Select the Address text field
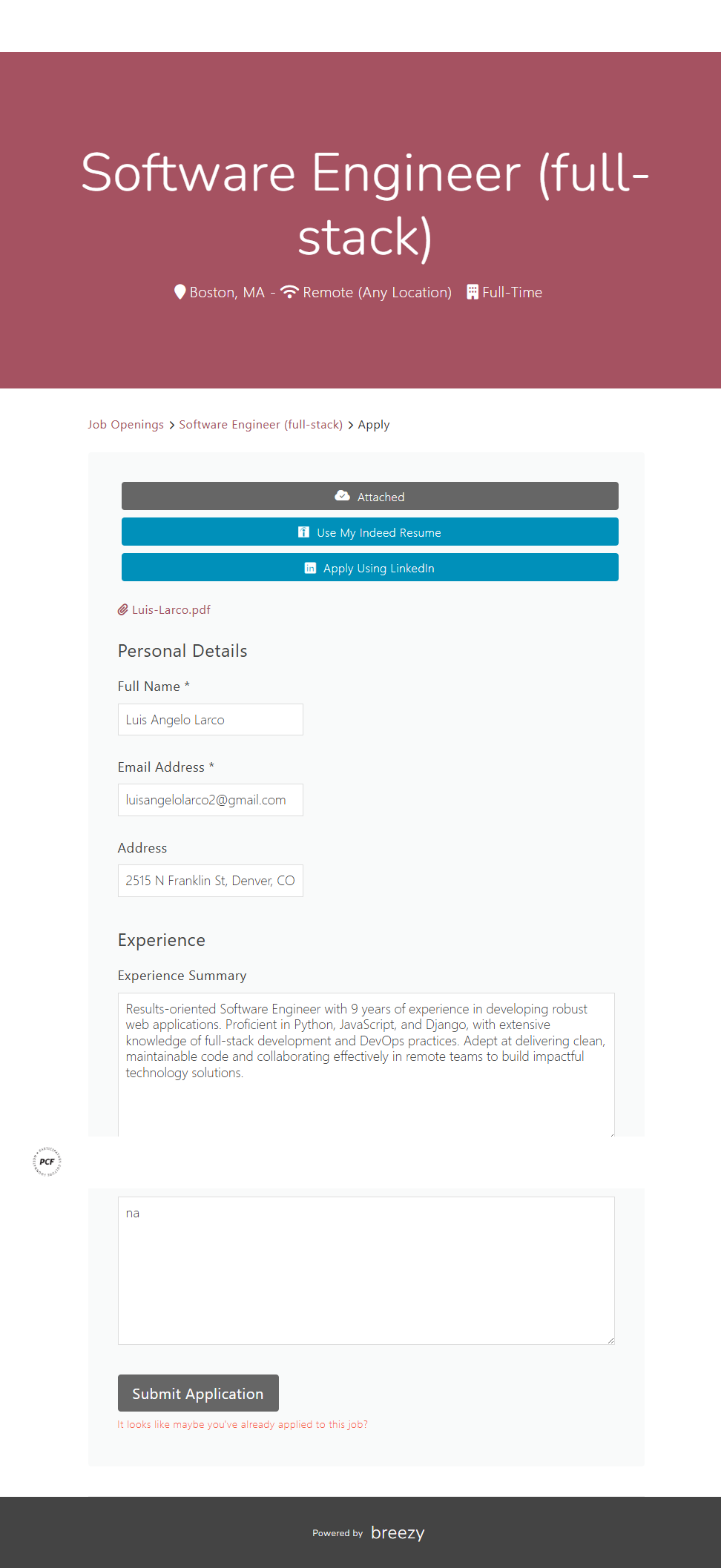721x1568 pixels. click(210, 881)
